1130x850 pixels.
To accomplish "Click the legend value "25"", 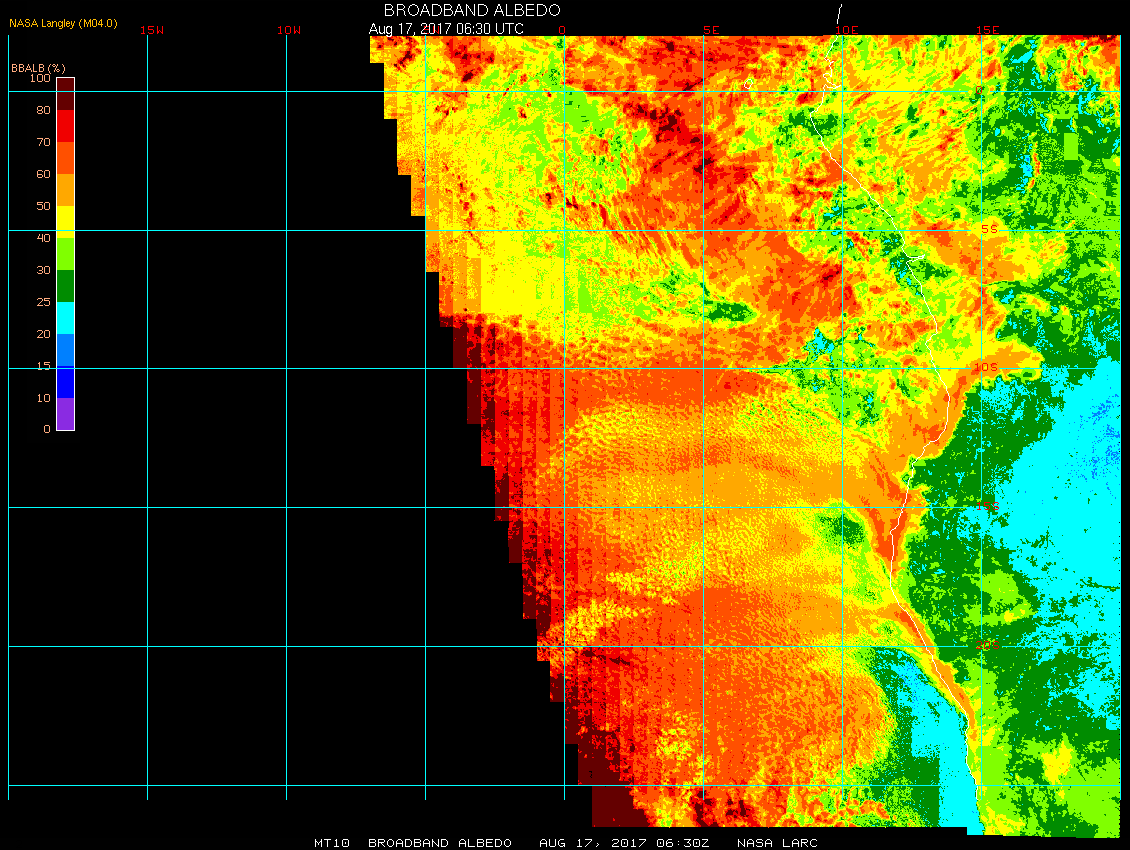I will [44, 302].
